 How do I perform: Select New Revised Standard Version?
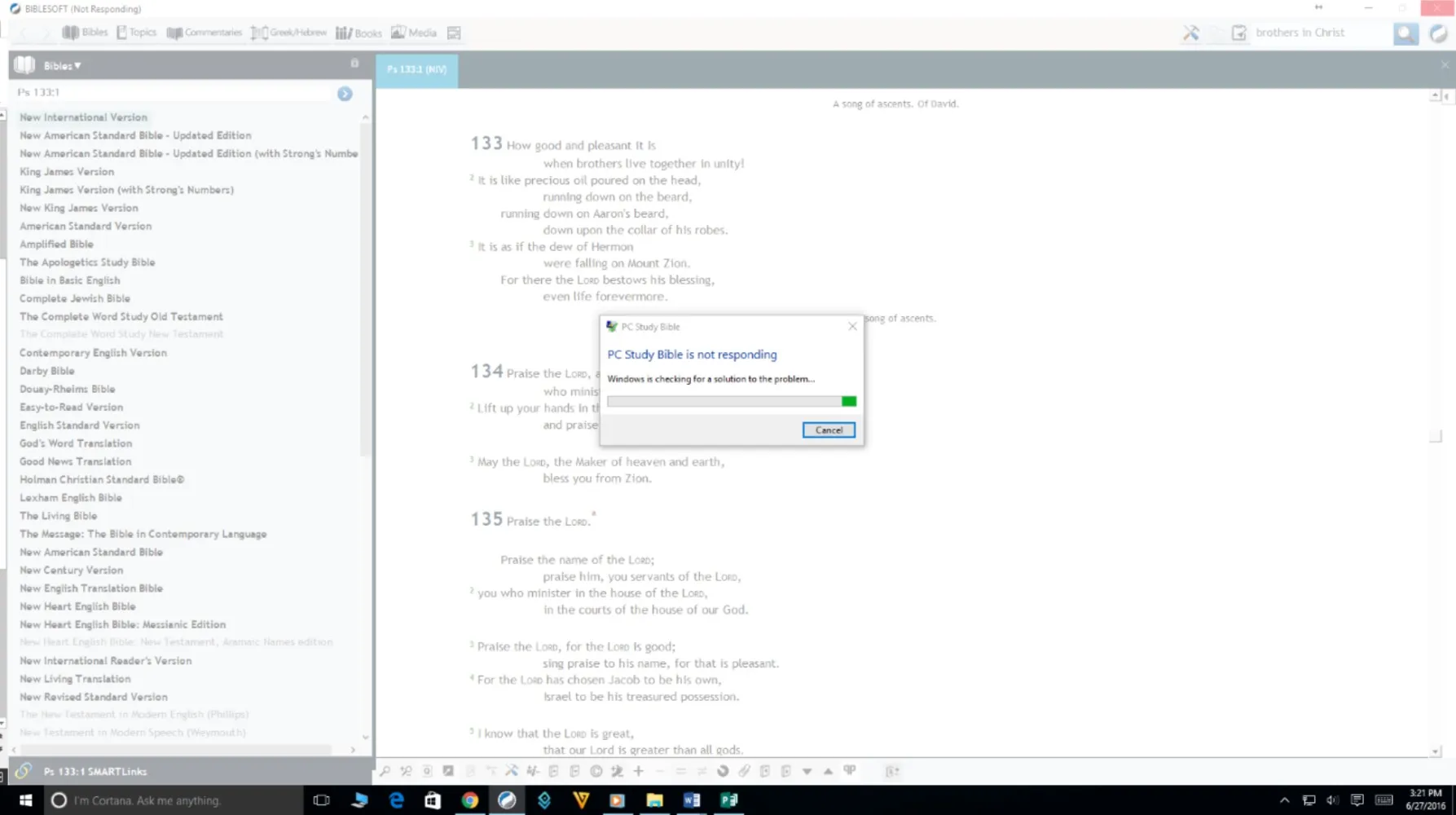coord(94,697)
